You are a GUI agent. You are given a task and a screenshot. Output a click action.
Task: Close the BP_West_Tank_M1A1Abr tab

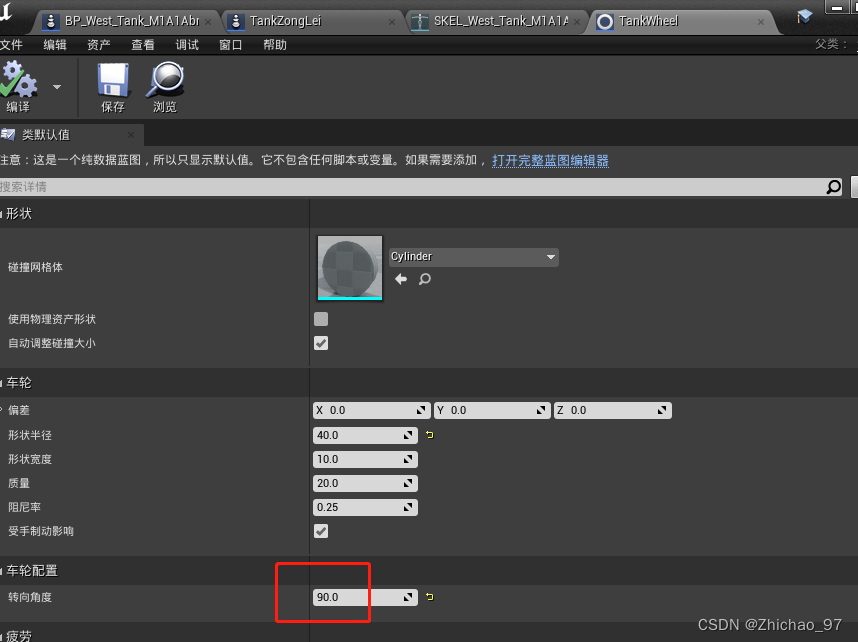click(208, 22)
